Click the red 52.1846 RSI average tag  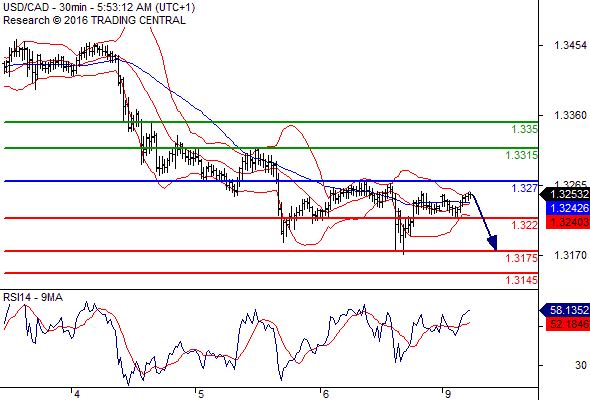(x=567, y=324)
